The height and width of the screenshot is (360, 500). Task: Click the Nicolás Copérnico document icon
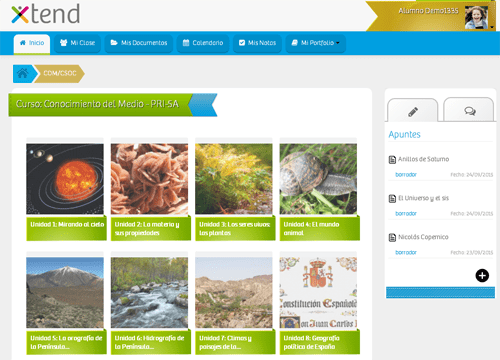[x=392, y=237]
